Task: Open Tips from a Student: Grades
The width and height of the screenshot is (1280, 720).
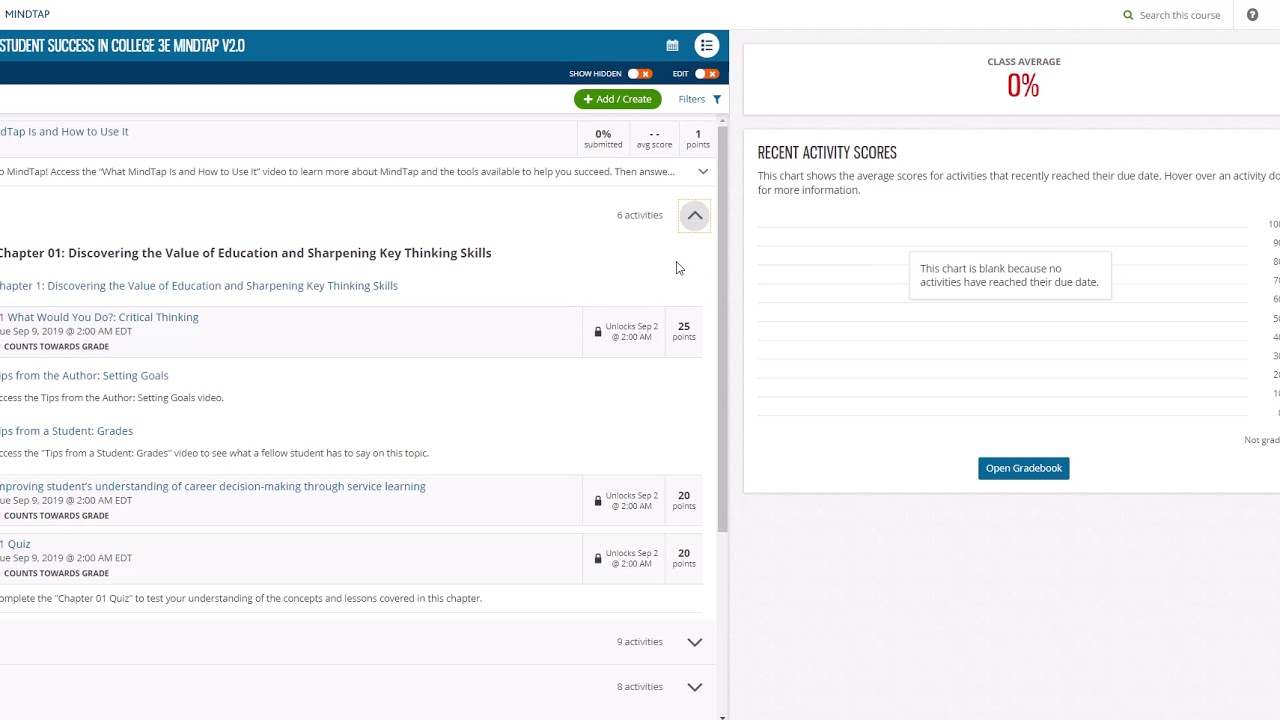Action: click(x=66, y=431)
